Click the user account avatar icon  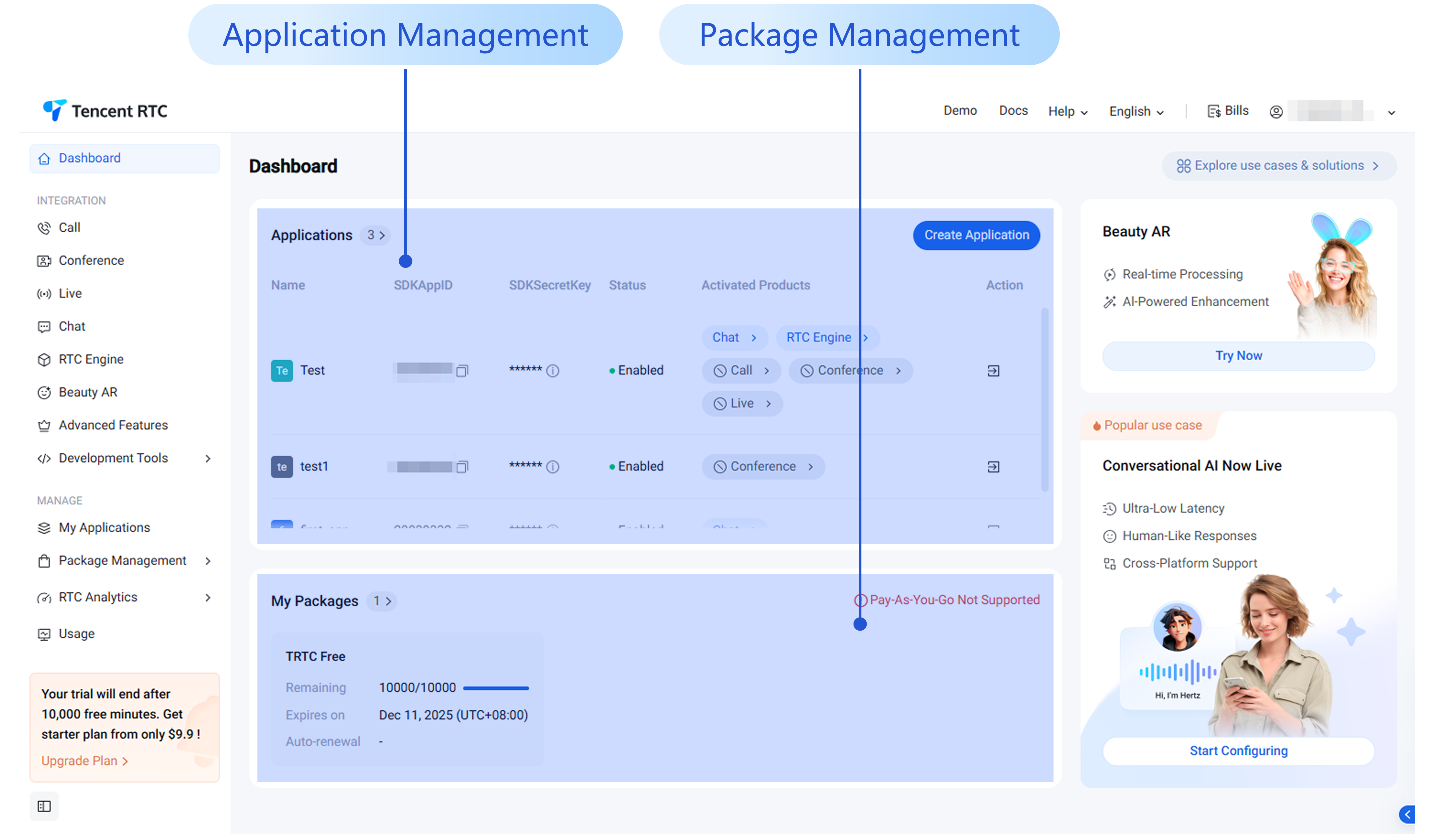point(1276,112)
